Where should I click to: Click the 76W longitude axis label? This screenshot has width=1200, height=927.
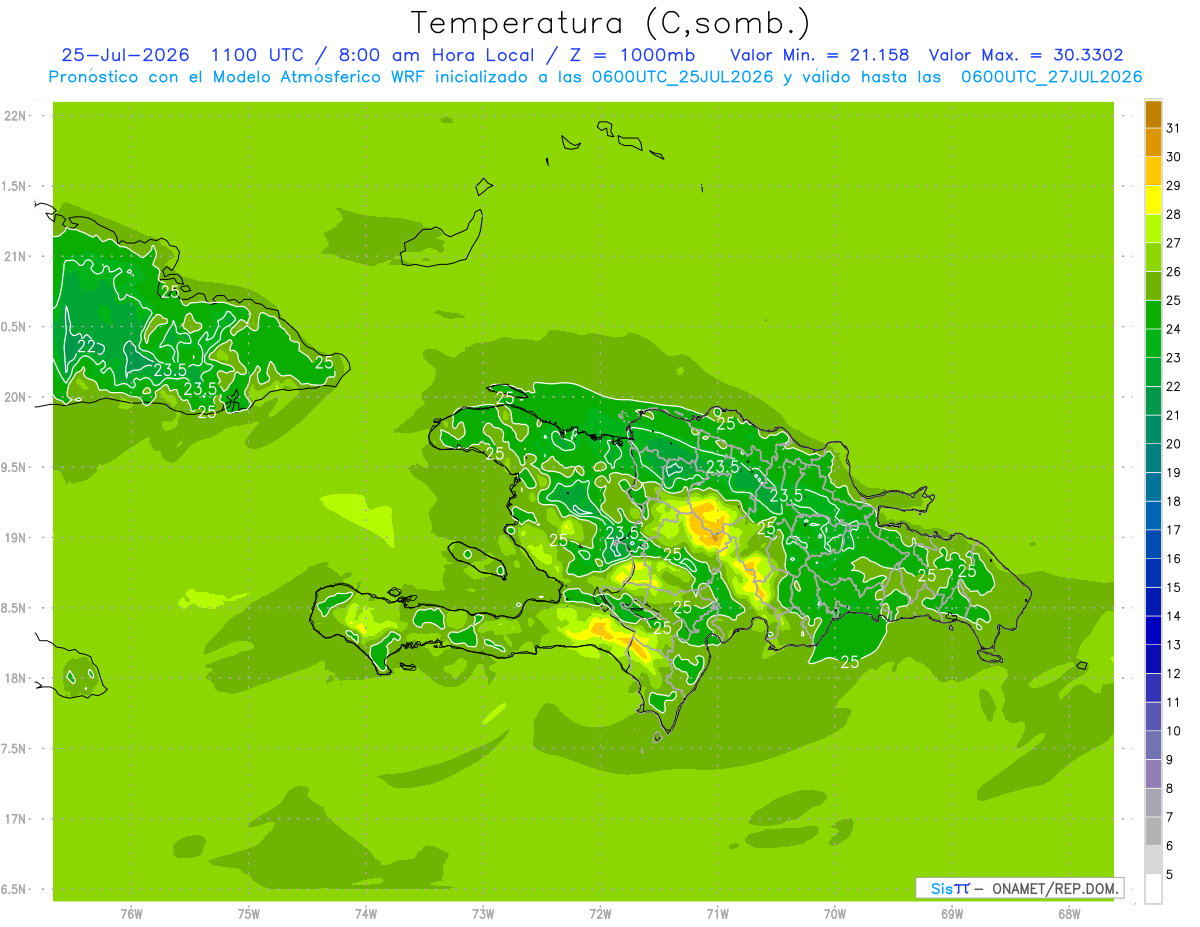pyautogui.click(x=131, y=913)
